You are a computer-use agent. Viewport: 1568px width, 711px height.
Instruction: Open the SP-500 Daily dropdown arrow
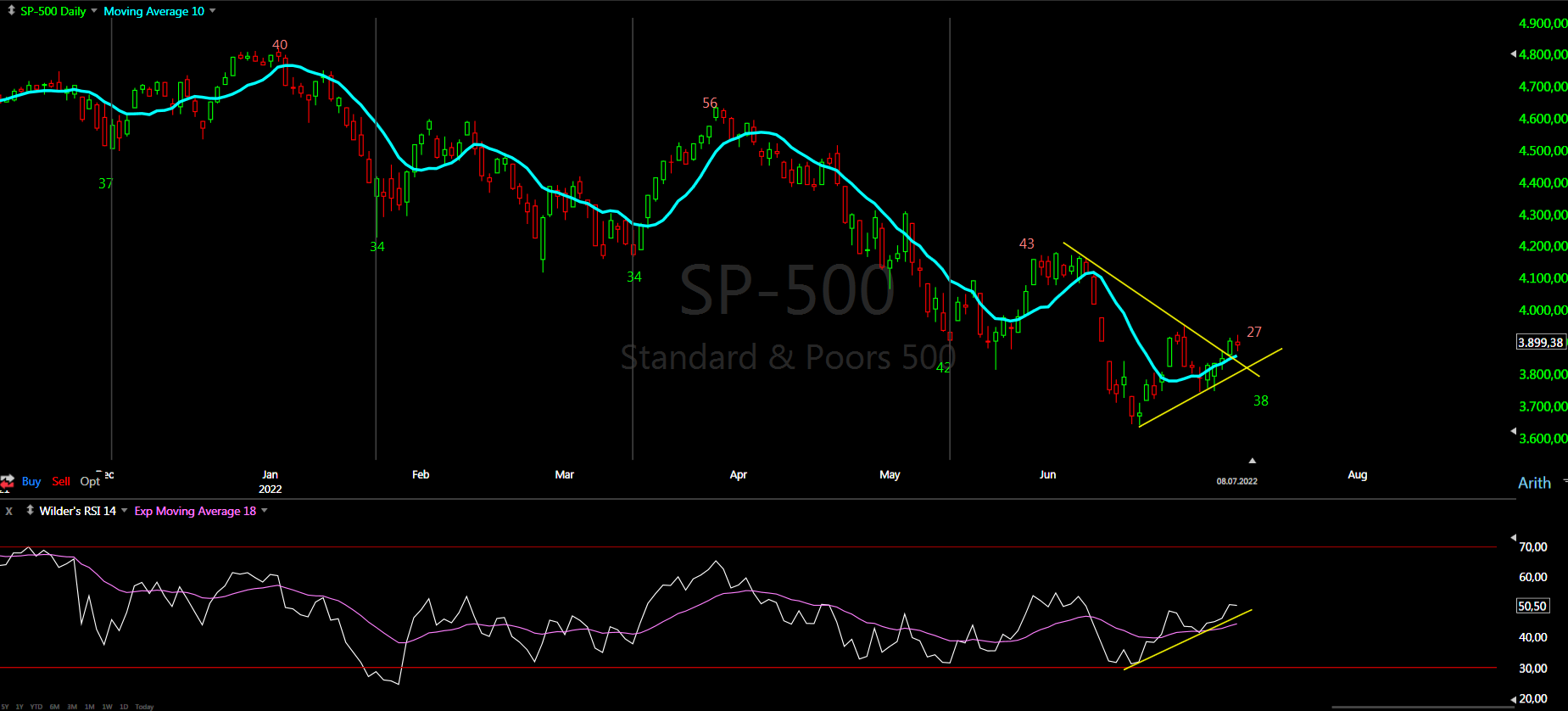(93, 11)
